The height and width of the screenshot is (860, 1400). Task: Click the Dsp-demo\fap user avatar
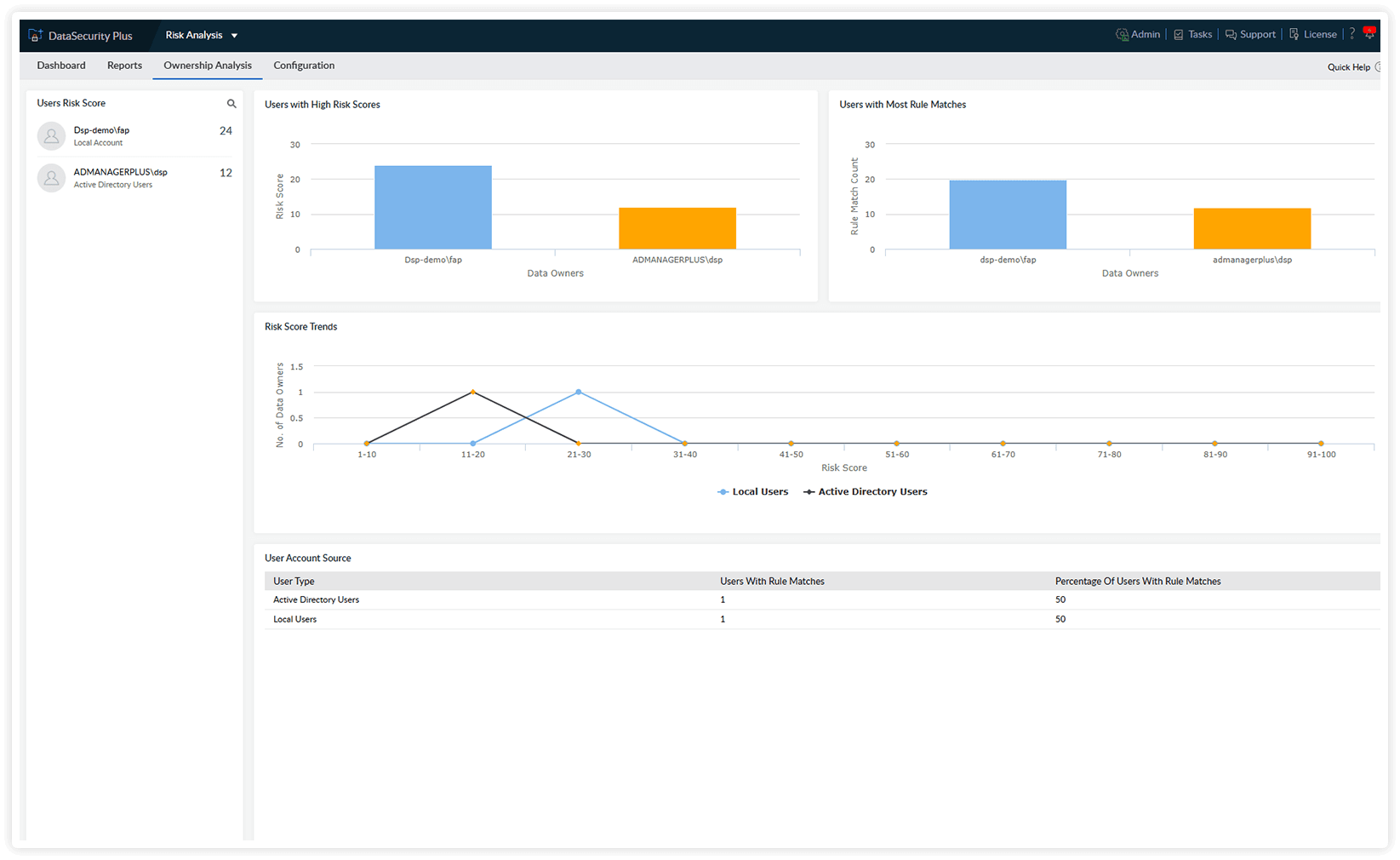[x=51, y=135]
